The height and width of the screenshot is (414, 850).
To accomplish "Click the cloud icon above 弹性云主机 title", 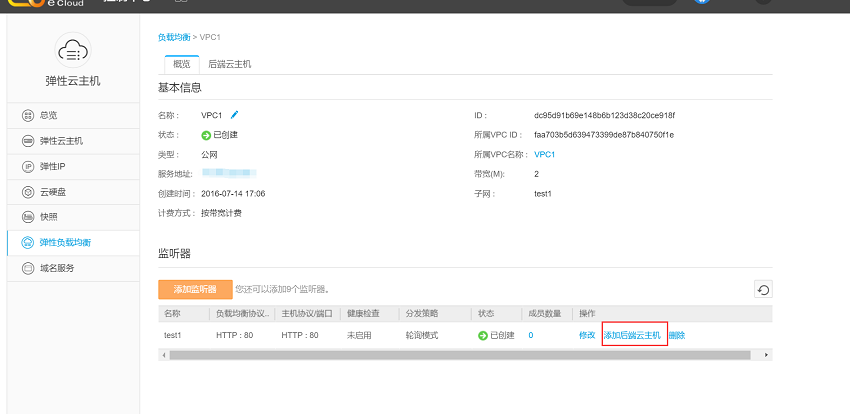I will [x=73, y=48].
